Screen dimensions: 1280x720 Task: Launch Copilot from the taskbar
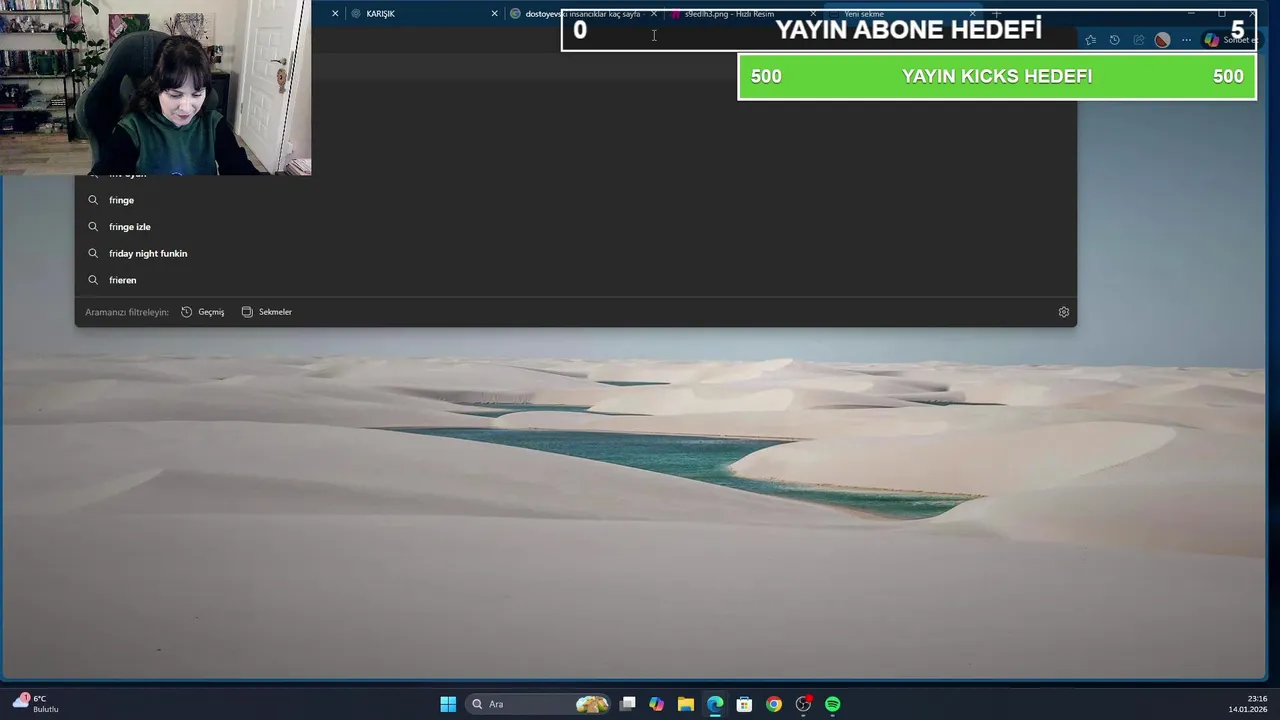(x=656, y=704)
